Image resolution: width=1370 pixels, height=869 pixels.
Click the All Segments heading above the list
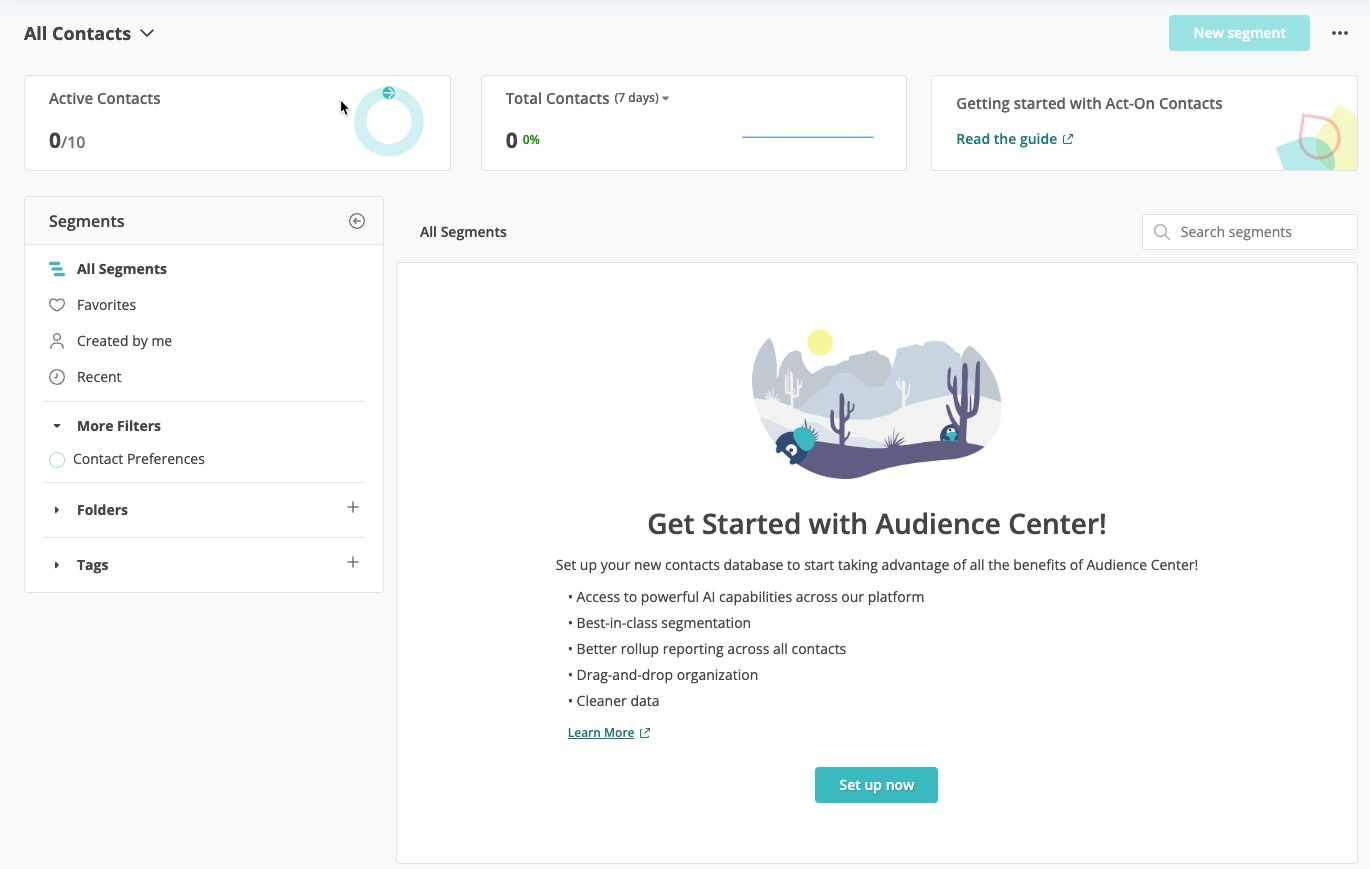tap(463, 232)
